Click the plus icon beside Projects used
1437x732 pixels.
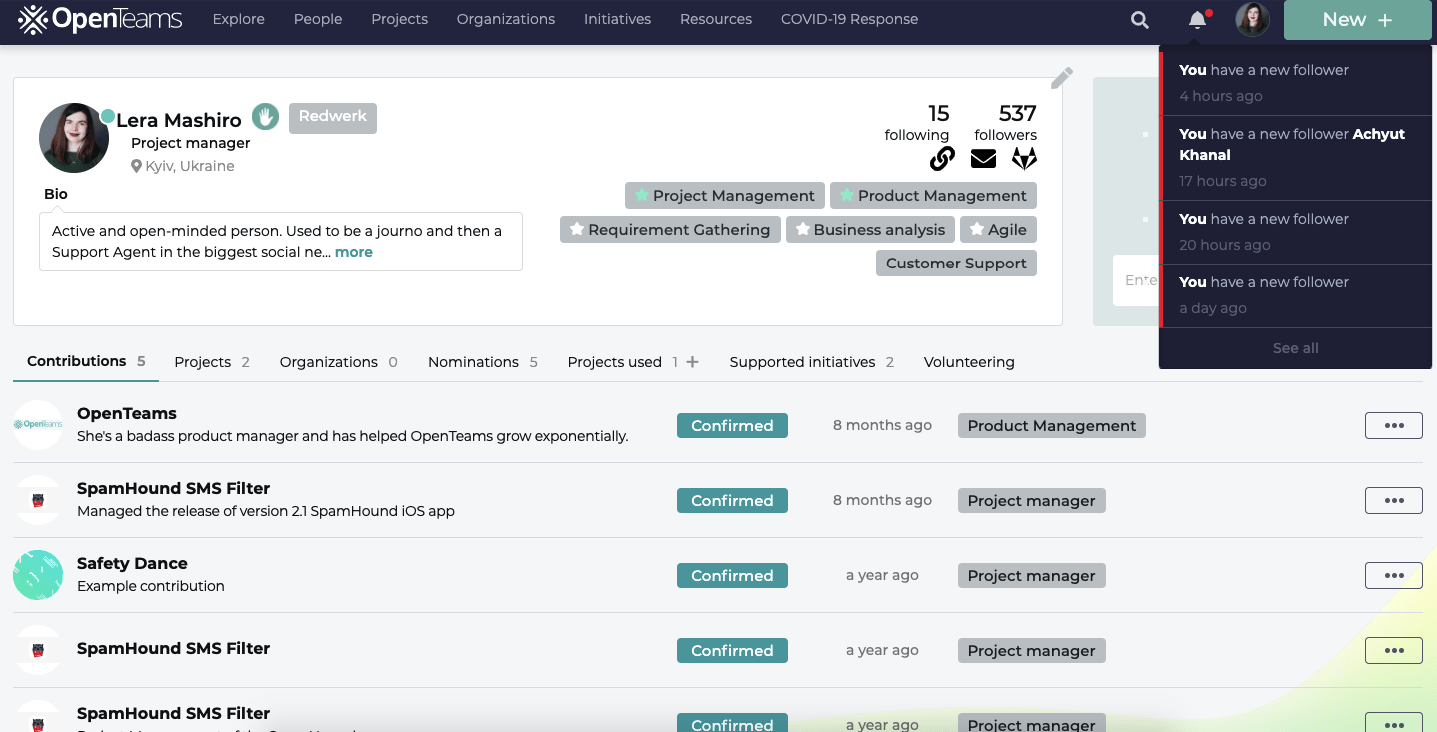pos(692,362)
